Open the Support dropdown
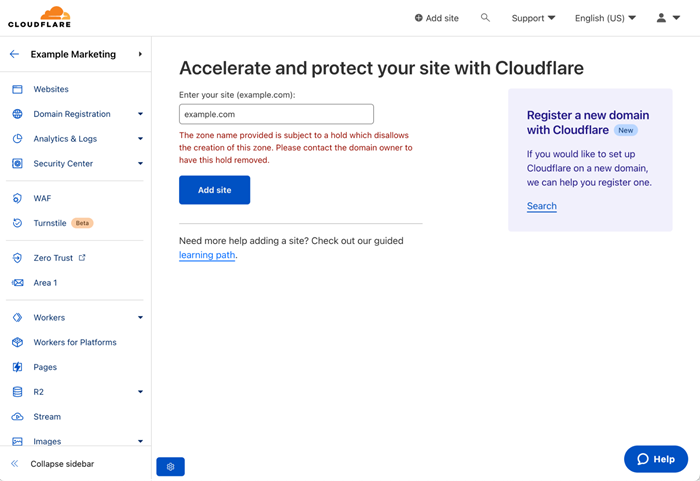This screenshot has height=481, width=700. [533, 18]
